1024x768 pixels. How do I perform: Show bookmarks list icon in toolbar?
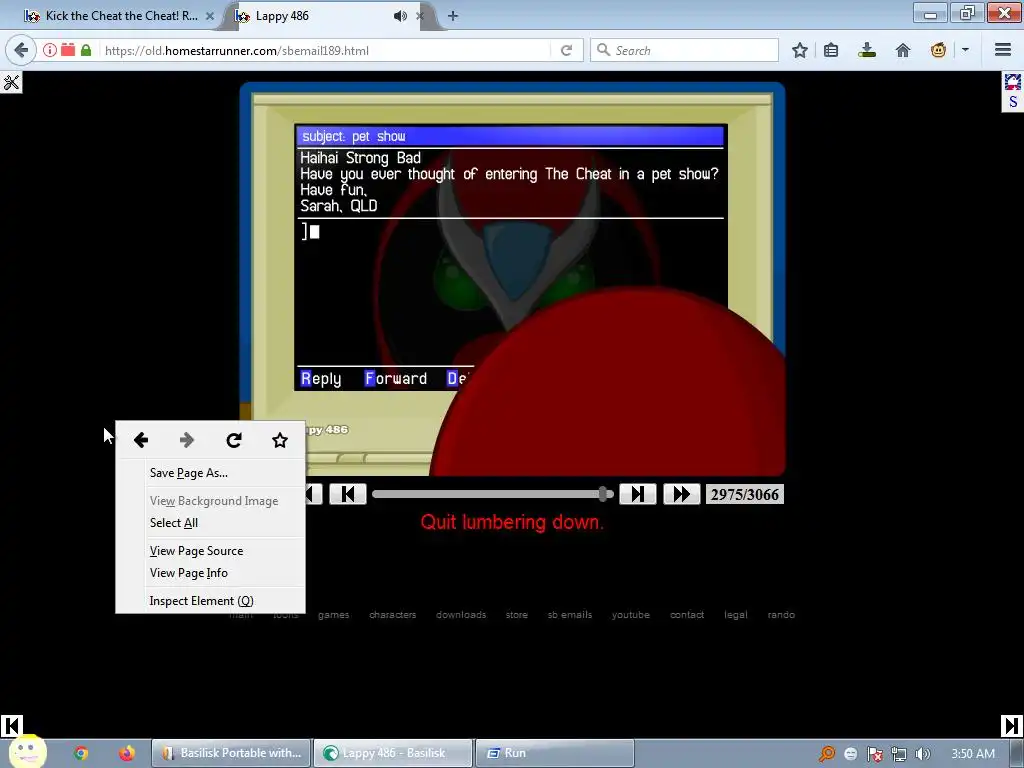coord(831,50)
